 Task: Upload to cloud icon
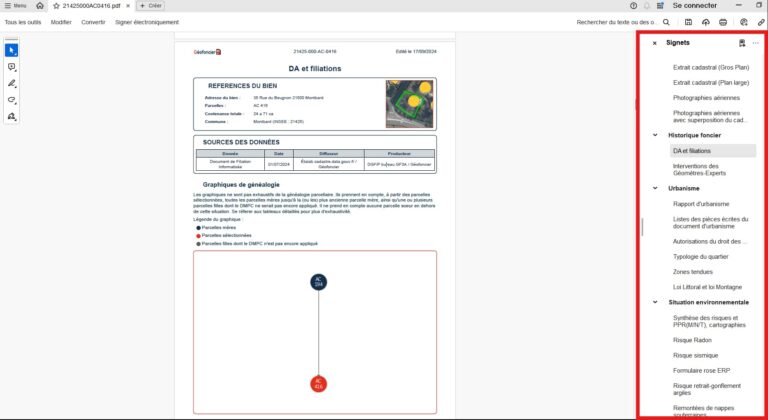click(705, 22)
